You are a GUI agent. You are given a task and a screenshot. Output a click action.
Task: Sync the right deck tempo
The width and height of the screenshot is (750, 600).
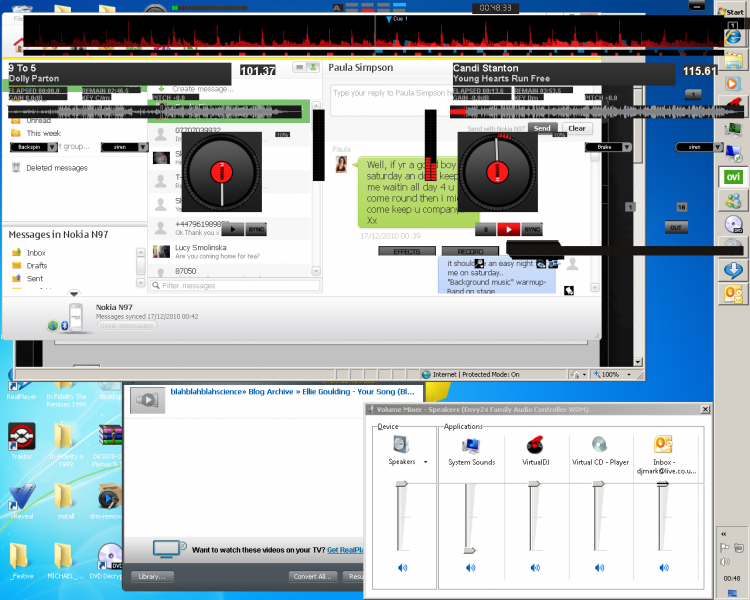[532, 229]
